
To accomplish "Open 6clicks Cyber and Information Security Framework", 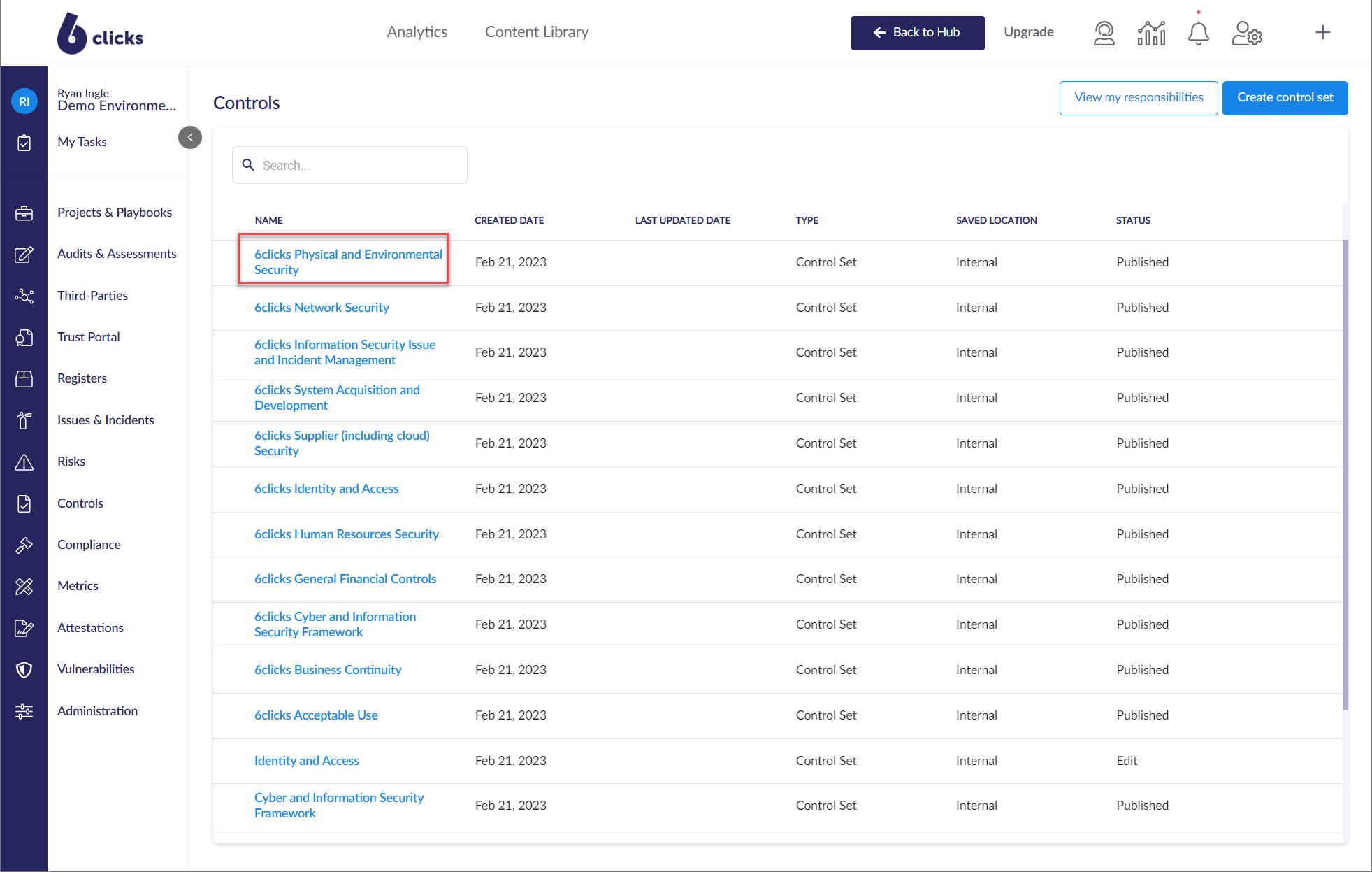I will 335,624.
